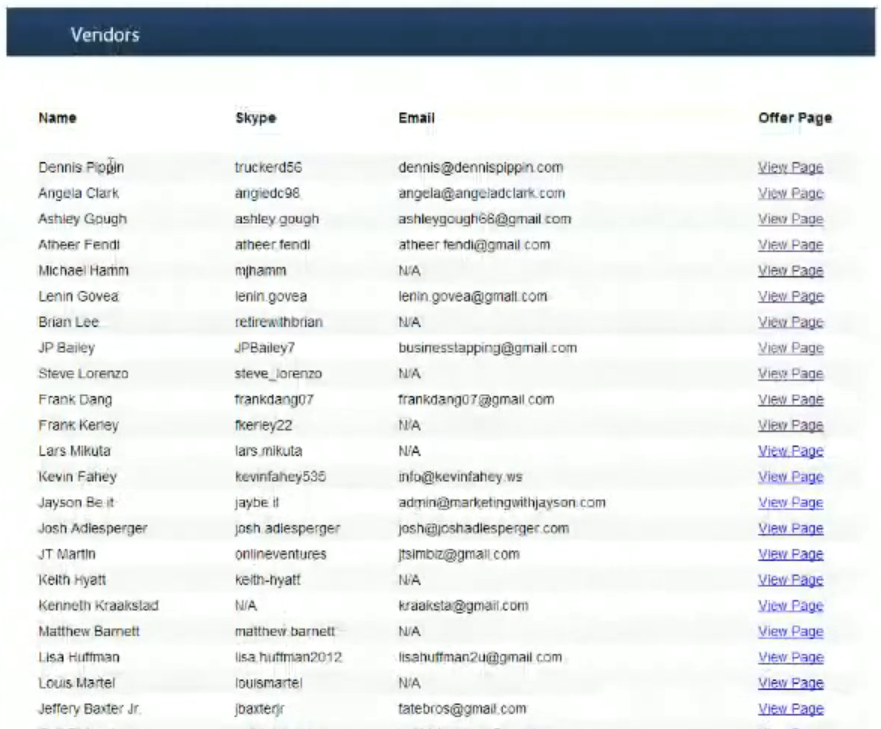The image size is (881, 729).
Task: Open View Page link for Brian Lee
Action: 791,322
